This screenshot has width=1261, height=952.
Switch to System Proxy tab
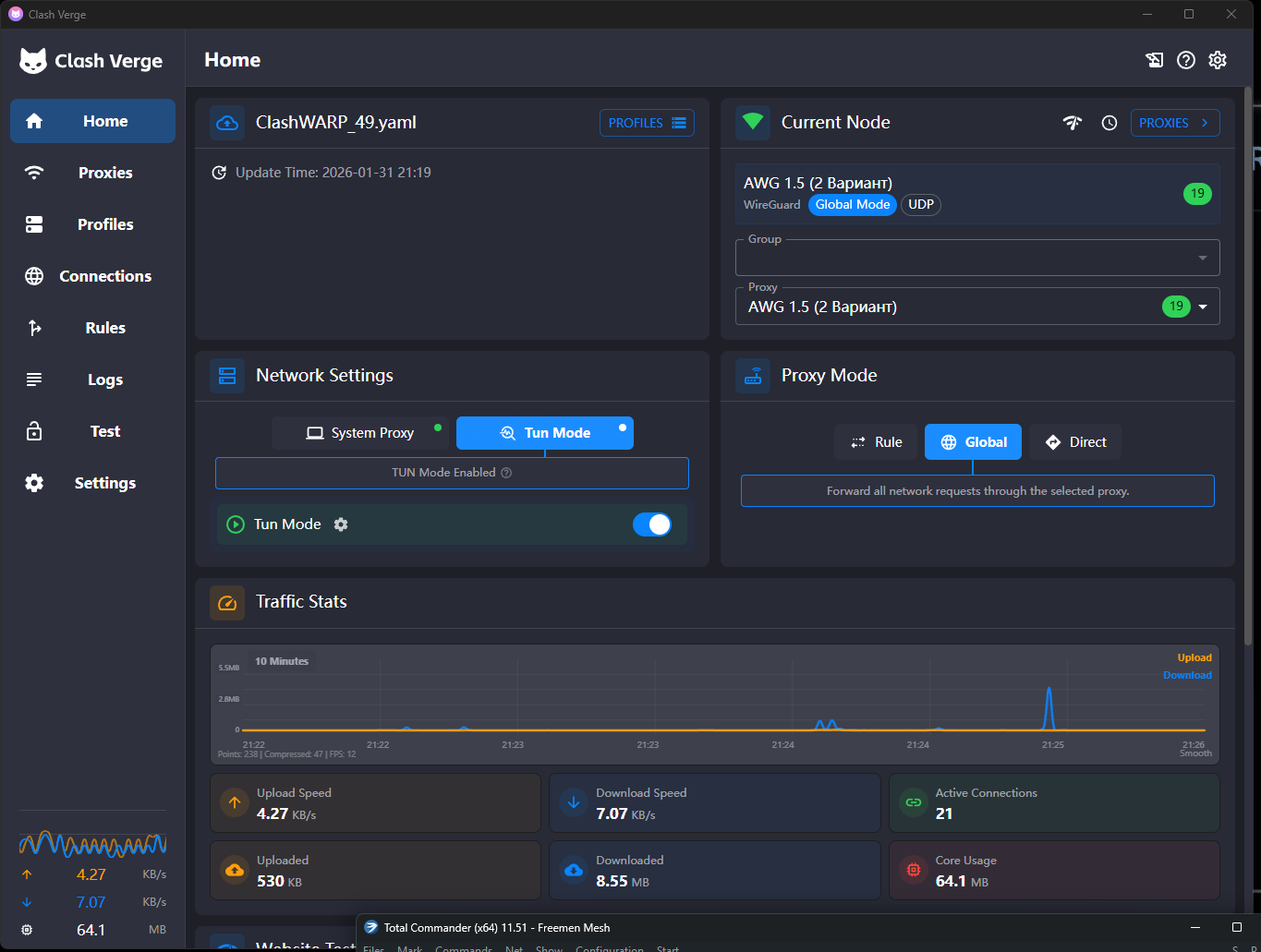[x=360, y=433]
